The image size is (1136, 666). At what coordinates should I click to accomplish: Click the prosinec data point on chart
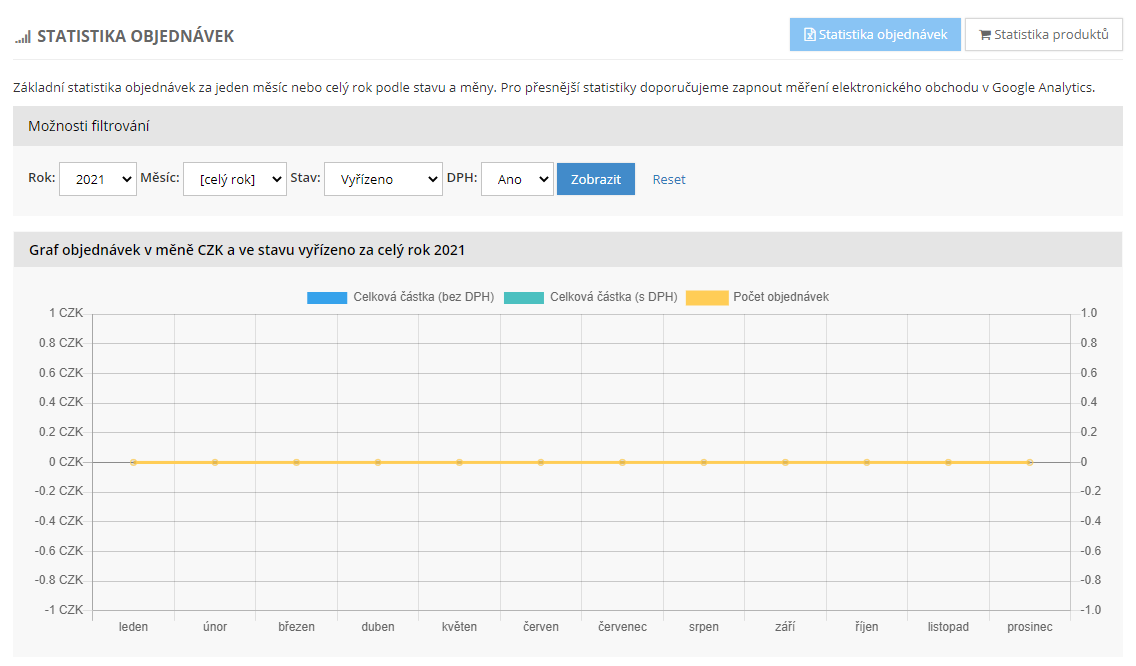click(1029, 463)
